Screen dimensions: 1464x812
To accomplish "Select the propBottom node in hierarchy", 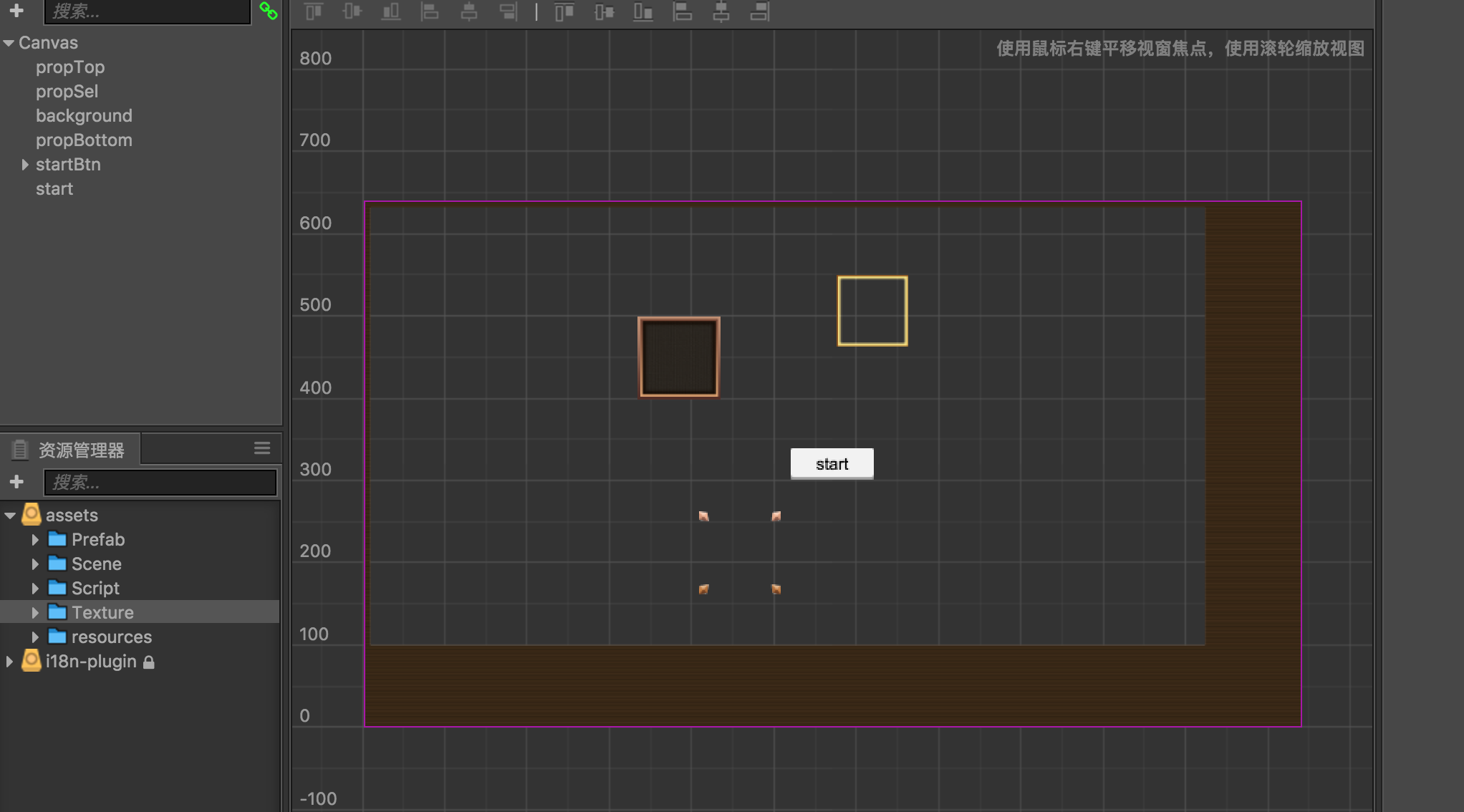I will coord(84,140).
